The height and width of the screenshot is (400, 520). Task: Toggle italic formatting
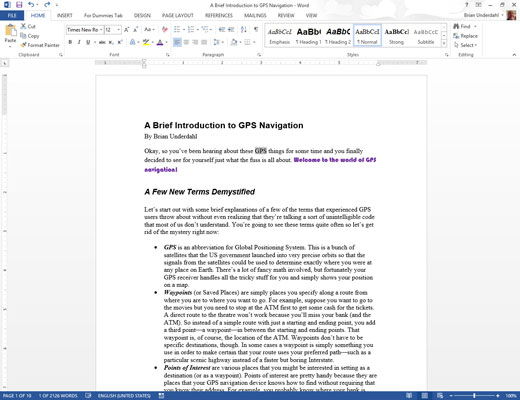point(79,42)
